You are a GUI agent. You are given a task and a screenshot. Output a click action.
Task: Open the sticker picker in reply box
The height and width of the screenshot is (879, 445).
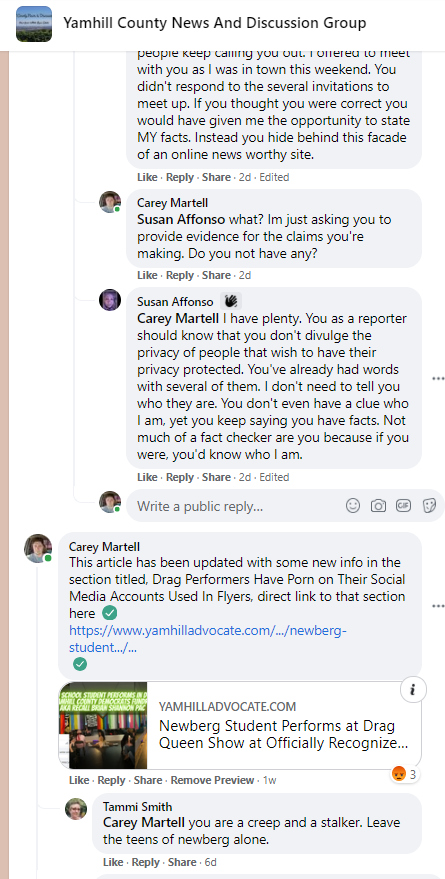coord(429,506)
